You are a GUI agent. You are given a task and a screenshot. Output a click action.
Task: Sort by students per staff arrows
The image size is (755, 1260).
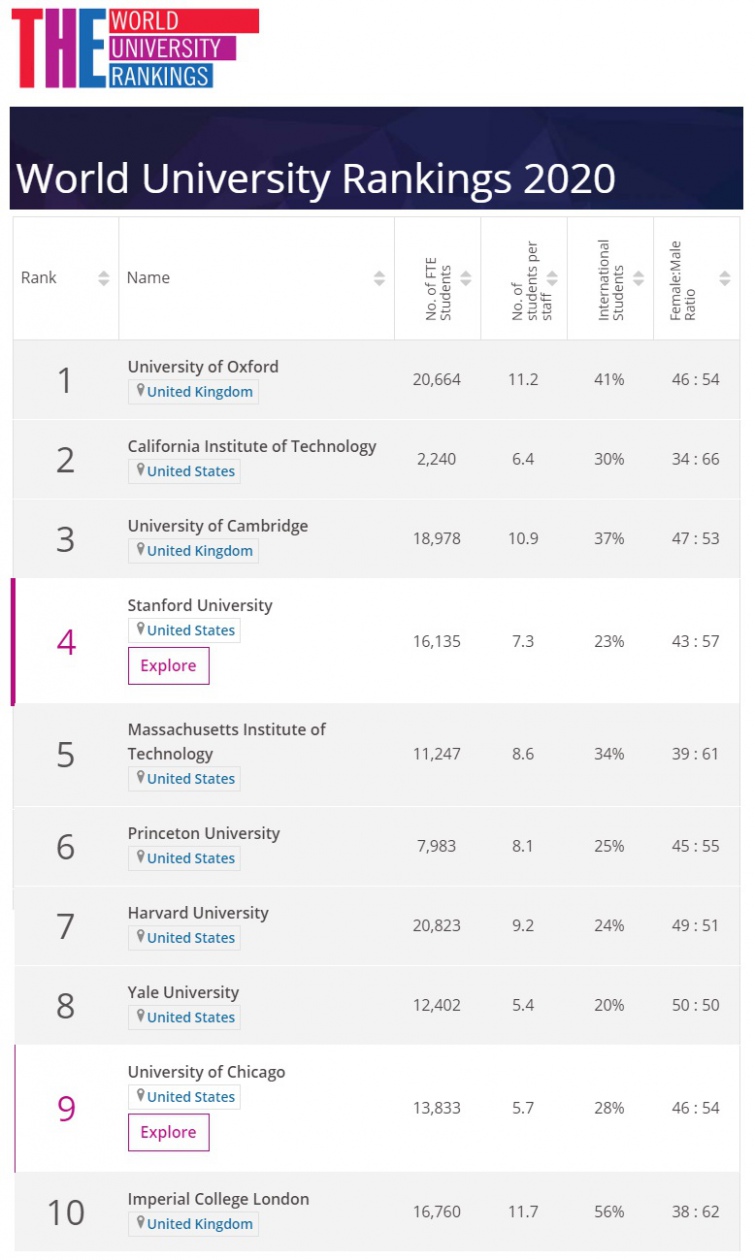(552, 278)
